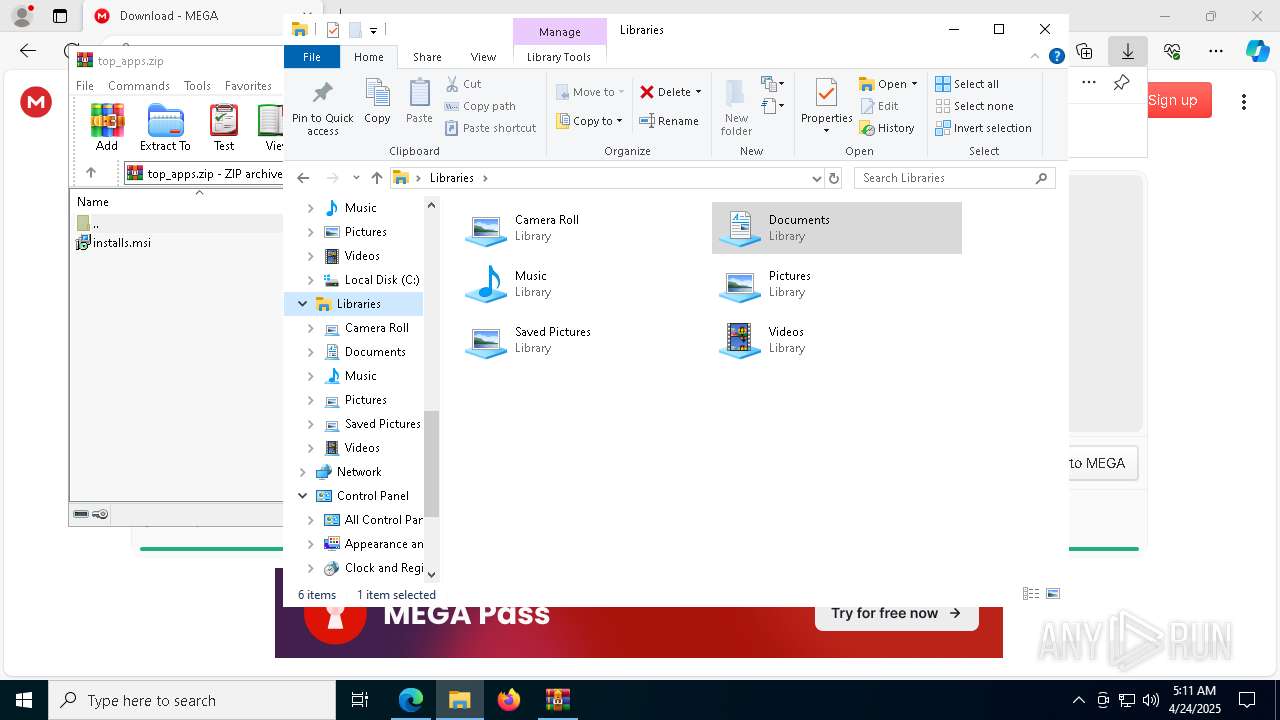Collapse Libraries tree node
This screenshot has width=1280, height=720.
coord(303,304)
